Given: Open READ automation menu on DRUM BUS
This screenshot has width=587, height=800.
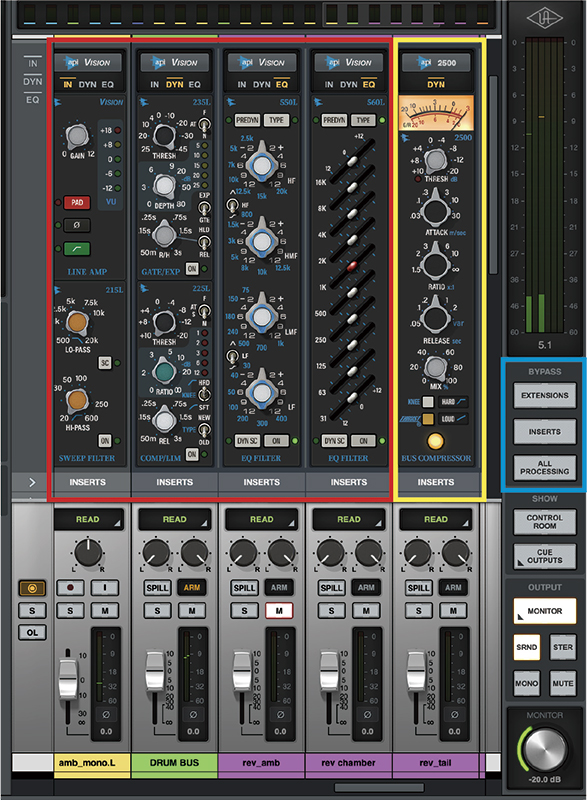Looking at the screenshot, I should [x=175, y=519].
